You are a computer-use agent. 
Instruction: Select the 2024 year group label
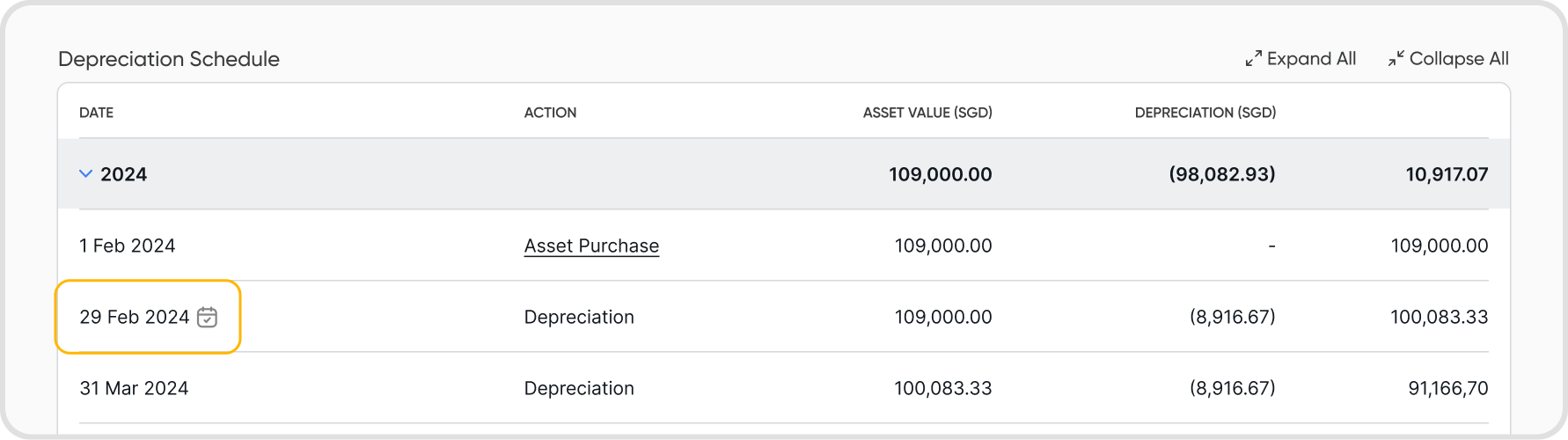point(123,174)
